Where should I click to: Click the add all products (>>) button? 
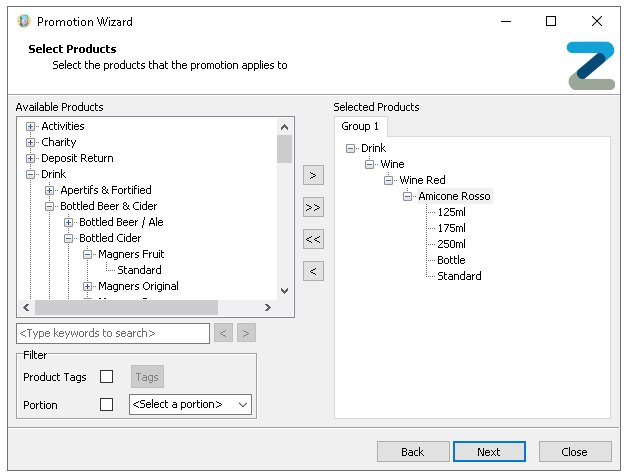click(313, 208)
